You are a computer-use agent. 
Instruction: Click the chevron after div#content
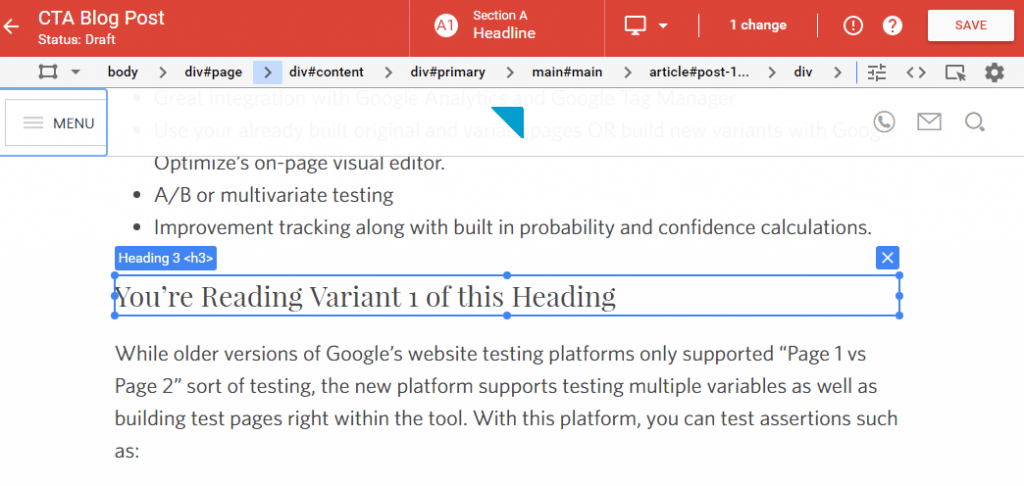(389, 72)
